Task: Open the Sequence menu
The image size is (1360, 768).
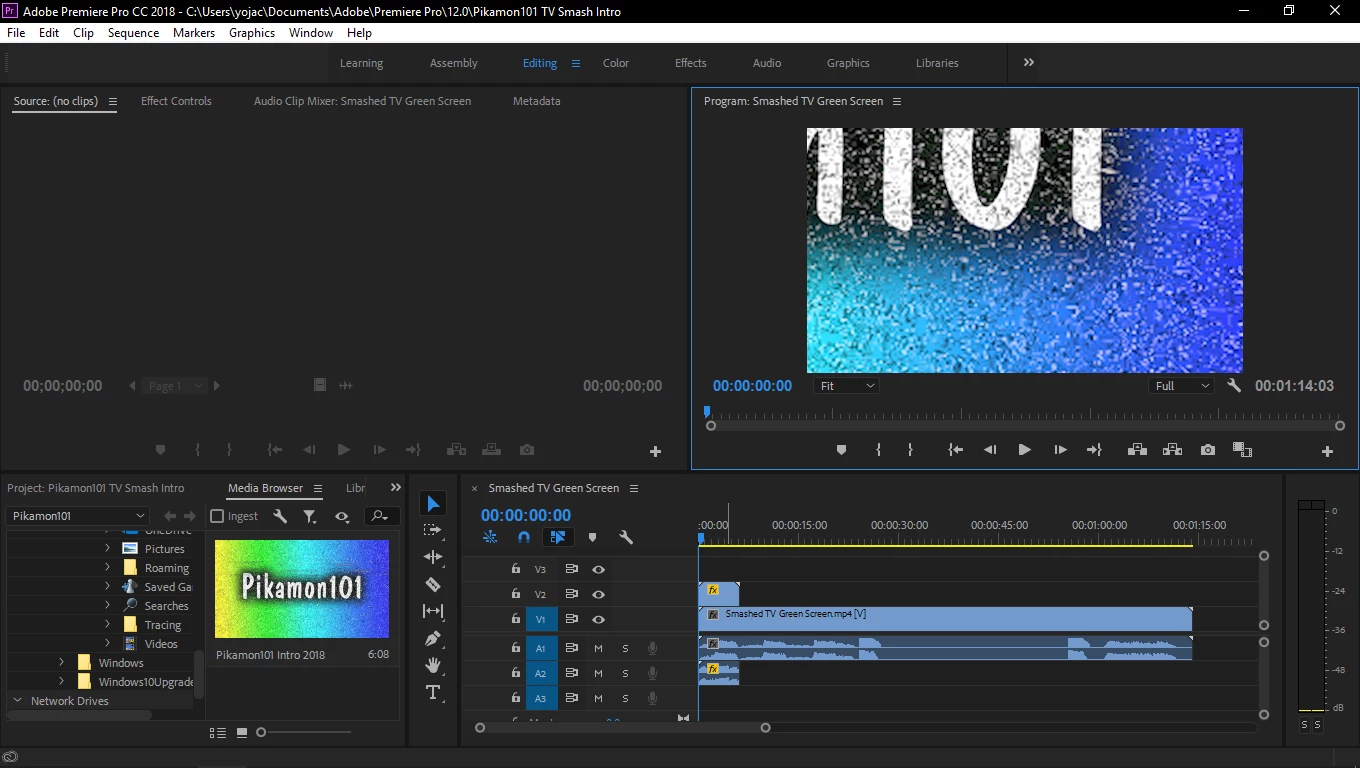Action: pyautogui.click(x=133, y=32)
